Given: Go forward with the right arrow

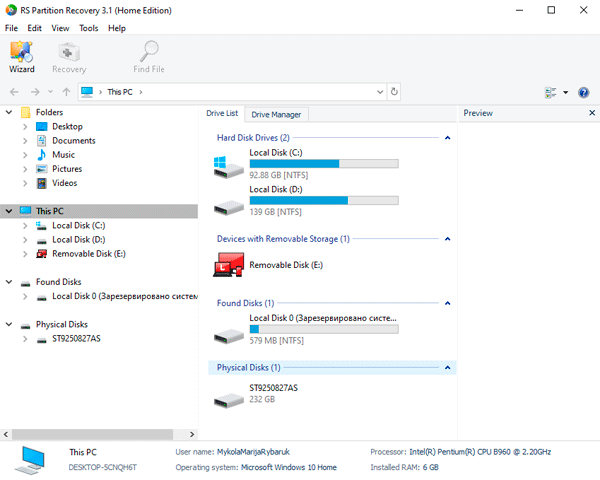Looking at the screenshot, I should [x=35, y=92].
